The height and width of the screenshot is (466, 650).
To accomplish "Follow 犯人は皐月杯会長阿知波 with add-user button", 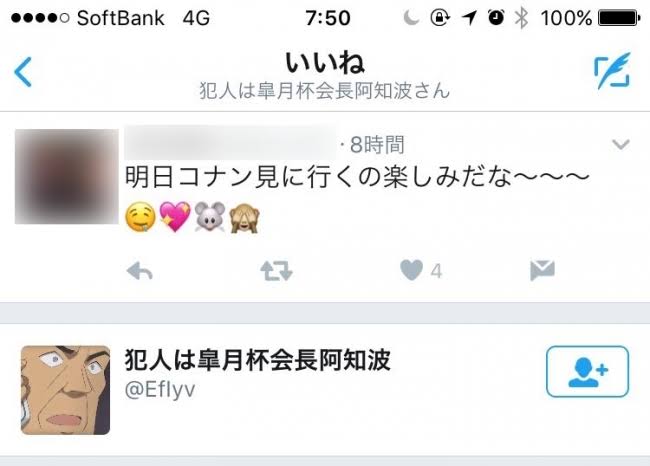I will [587, 371].
